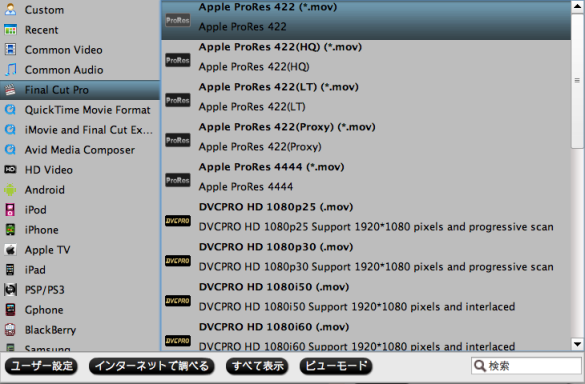Select the Common Video category

(x=80, y=50)
